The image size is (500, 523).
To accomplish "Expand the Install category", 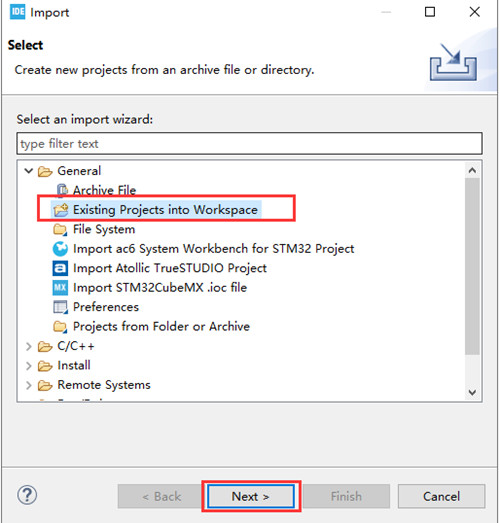I will click(29, 366).
